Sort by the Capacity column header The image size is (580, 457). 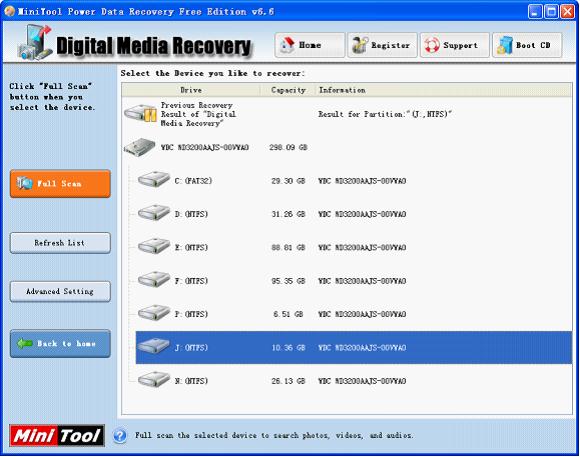coord(288,90)
